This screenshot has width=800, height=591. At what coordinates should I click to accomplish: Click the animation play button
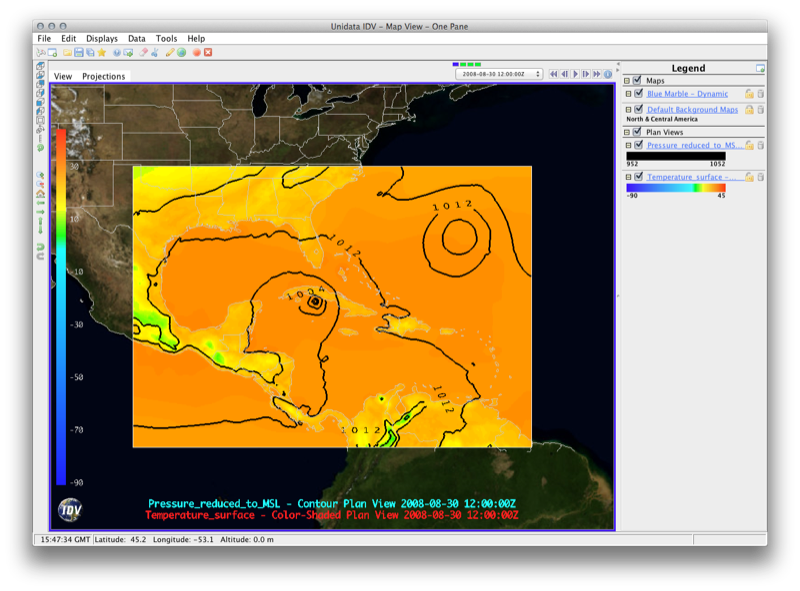click(575, 74)
